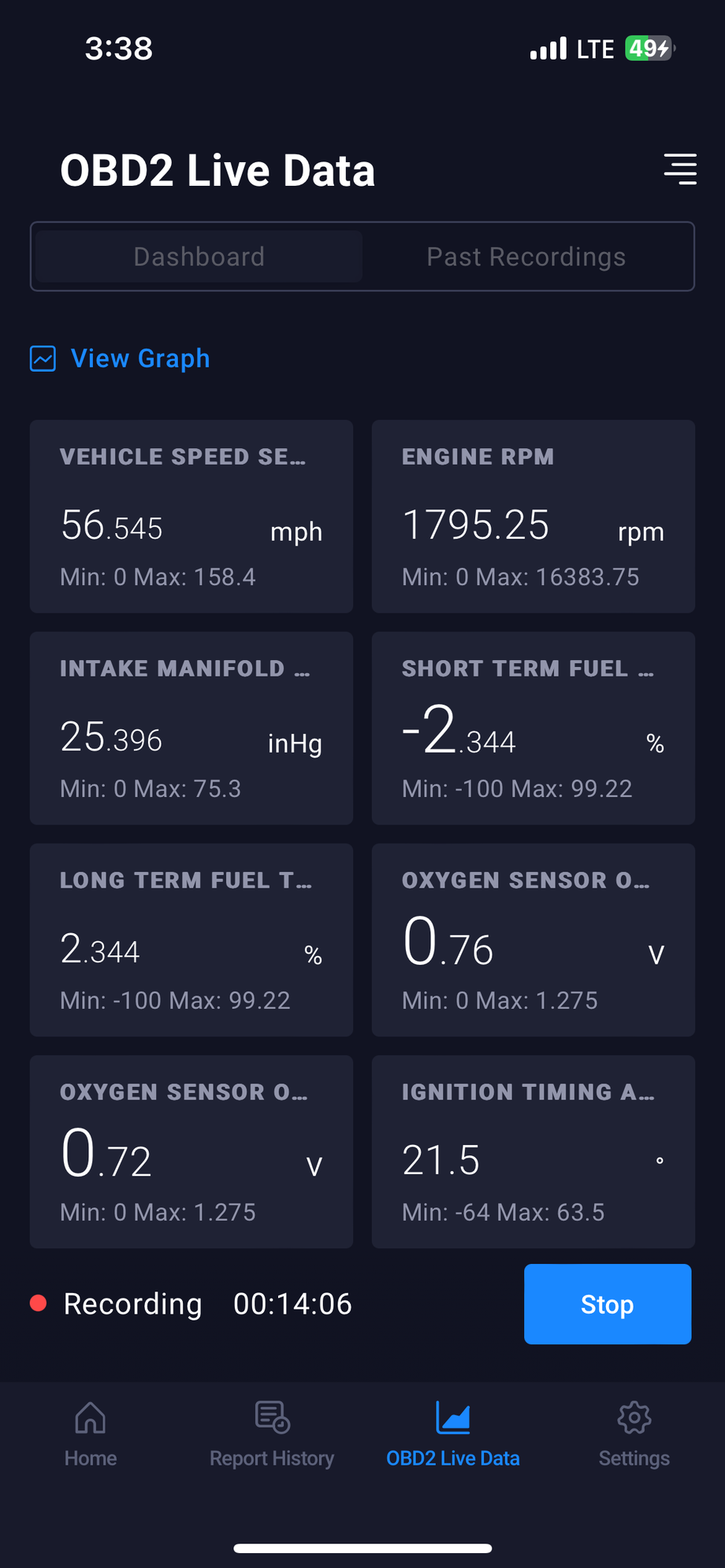
Task: Select the Engine RPM card
Action: (x=534, y=517)
